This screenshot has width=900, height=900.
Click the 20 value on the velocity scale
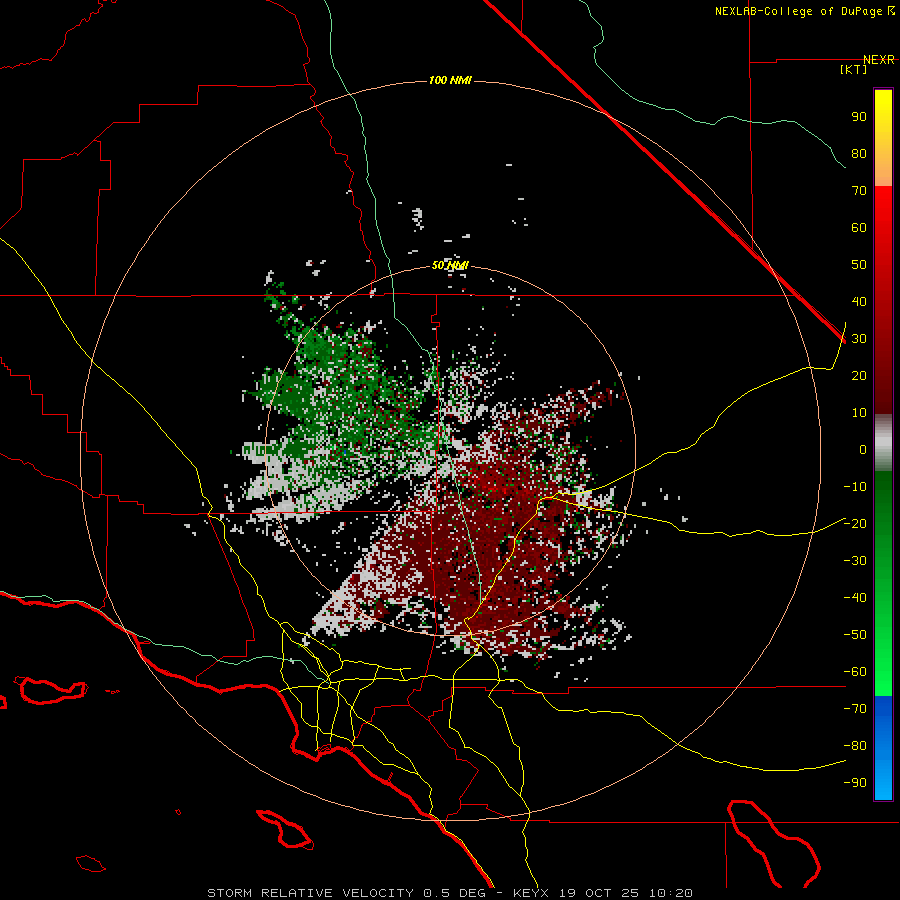859,376
